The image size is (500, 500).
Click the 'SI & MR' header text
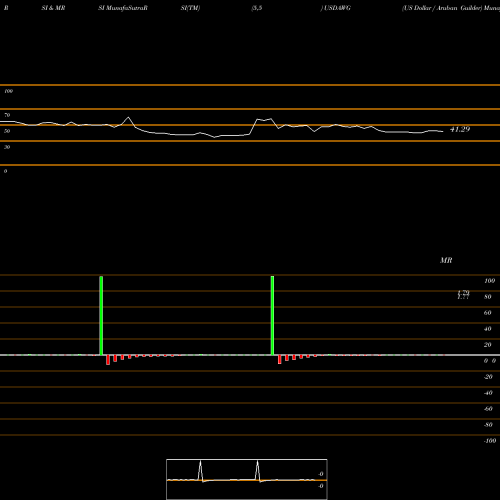[53, 8]
